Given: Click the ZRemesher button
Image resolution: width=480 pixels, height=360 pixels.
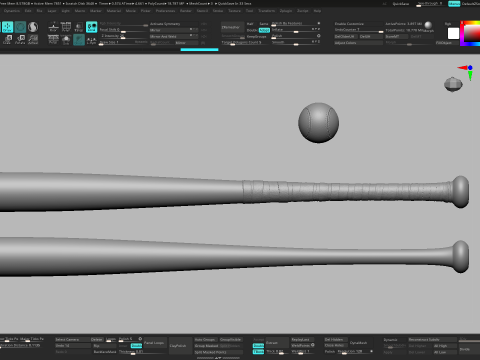Looking at the screenshot, I should [x=232, y=27].
